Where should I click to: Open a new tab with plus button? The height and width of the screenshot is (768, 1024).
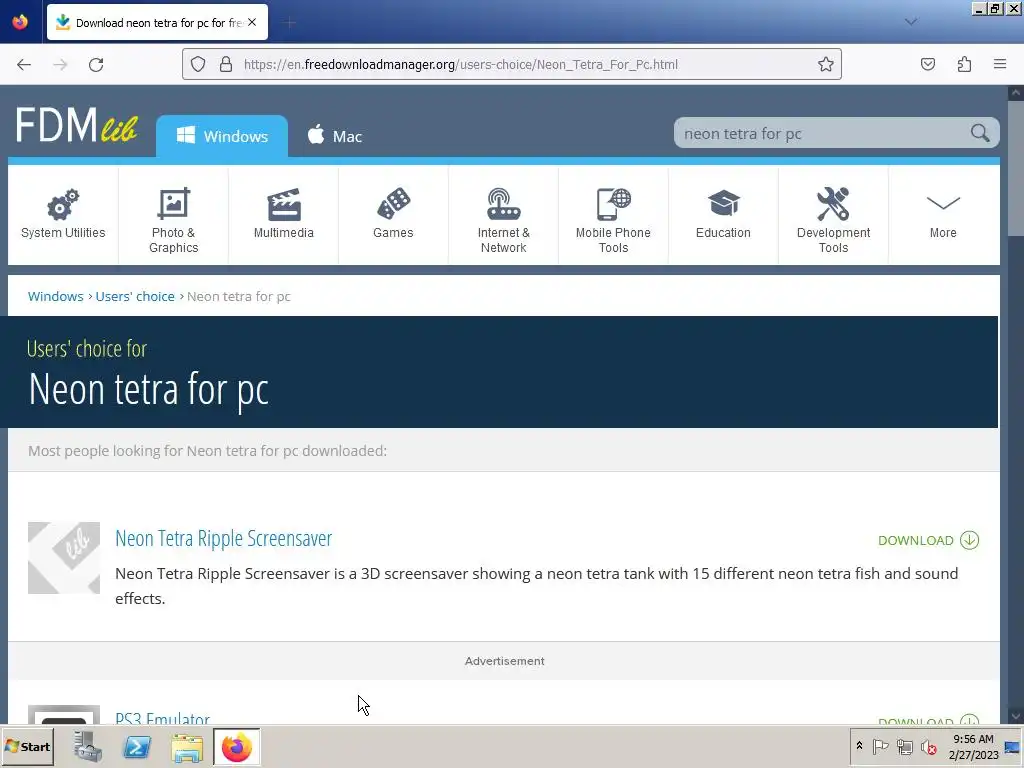point(290,23)
